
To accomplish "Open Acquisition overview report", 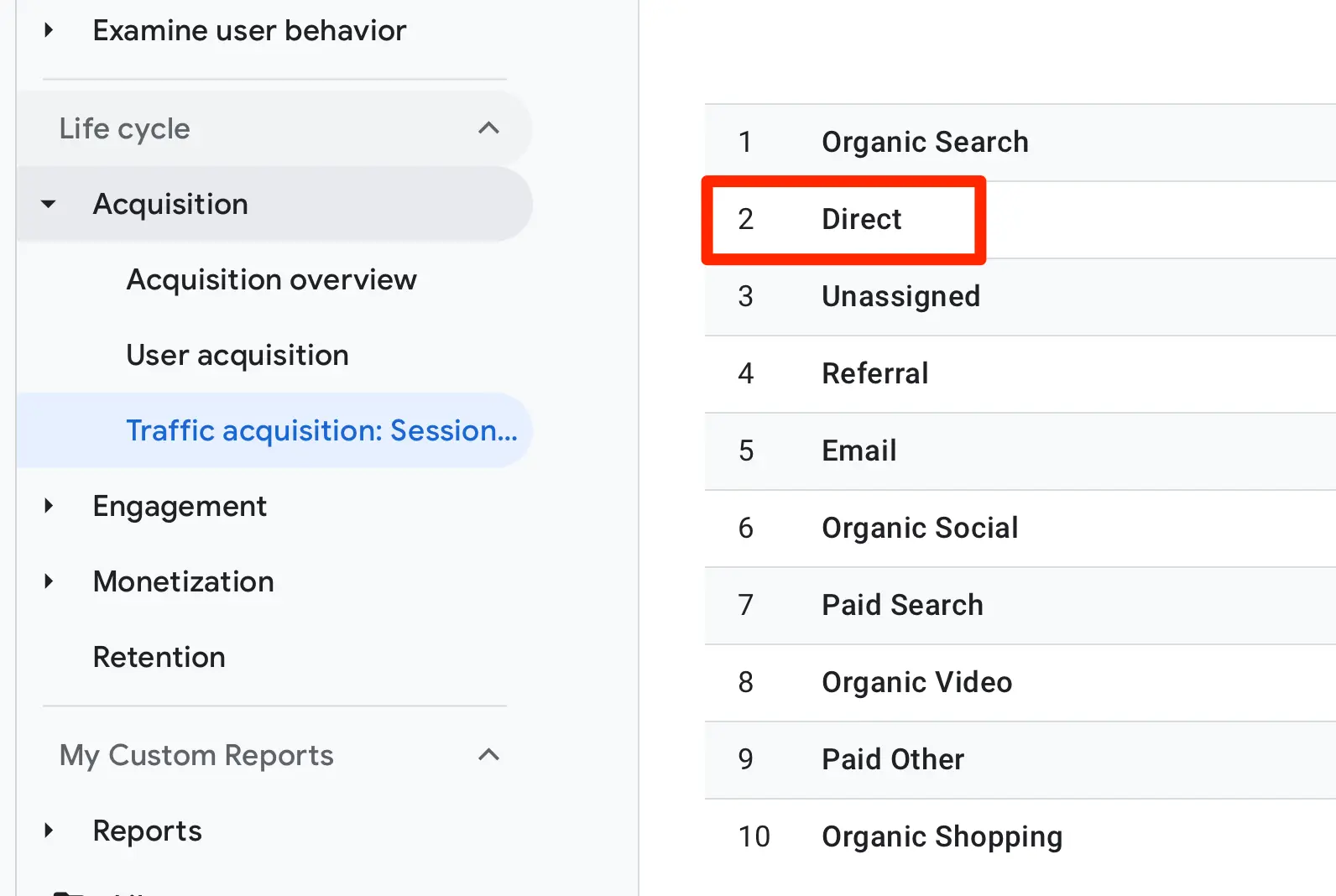I will point(271,279).
